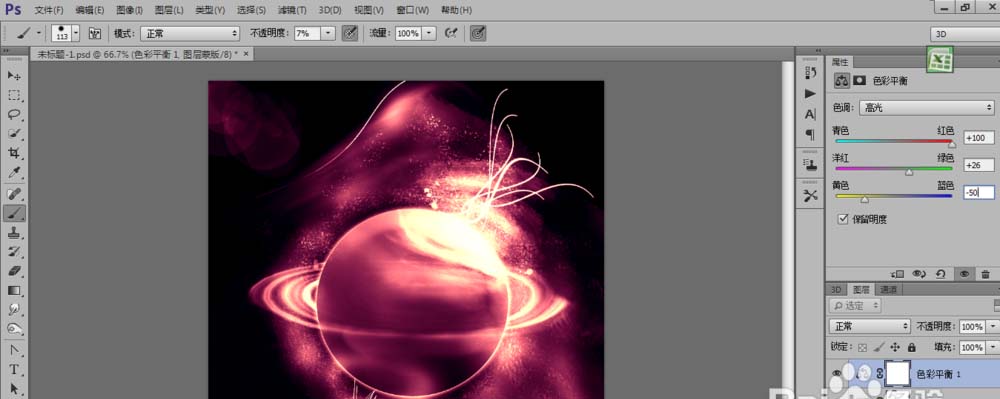This screenshot has height=399, width=1000.
Task: Toggle lock all
Action: coord(911,347)
